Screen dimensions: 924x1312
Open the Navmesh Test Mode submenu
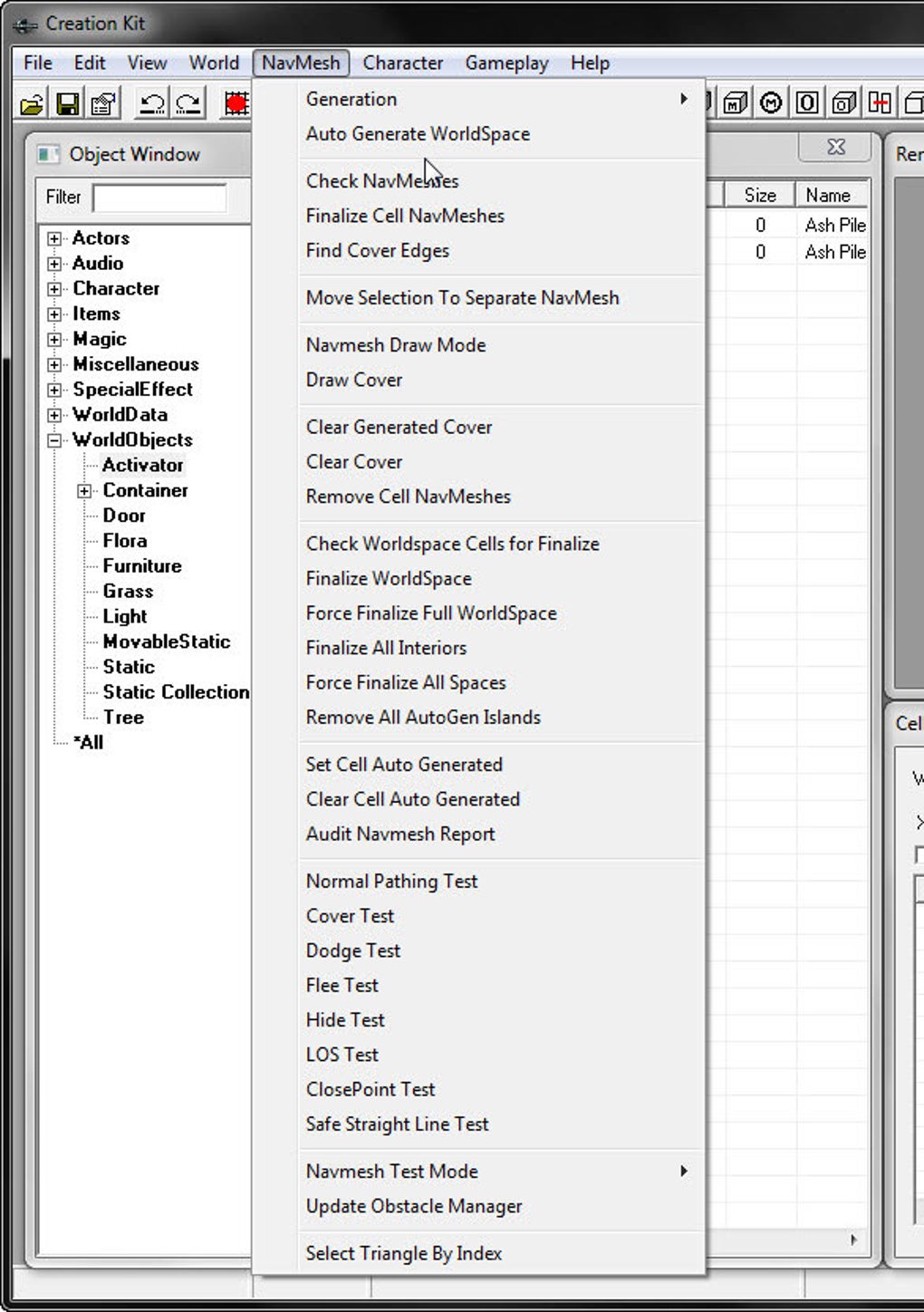pyautogui.click(x=502, y=1172)
